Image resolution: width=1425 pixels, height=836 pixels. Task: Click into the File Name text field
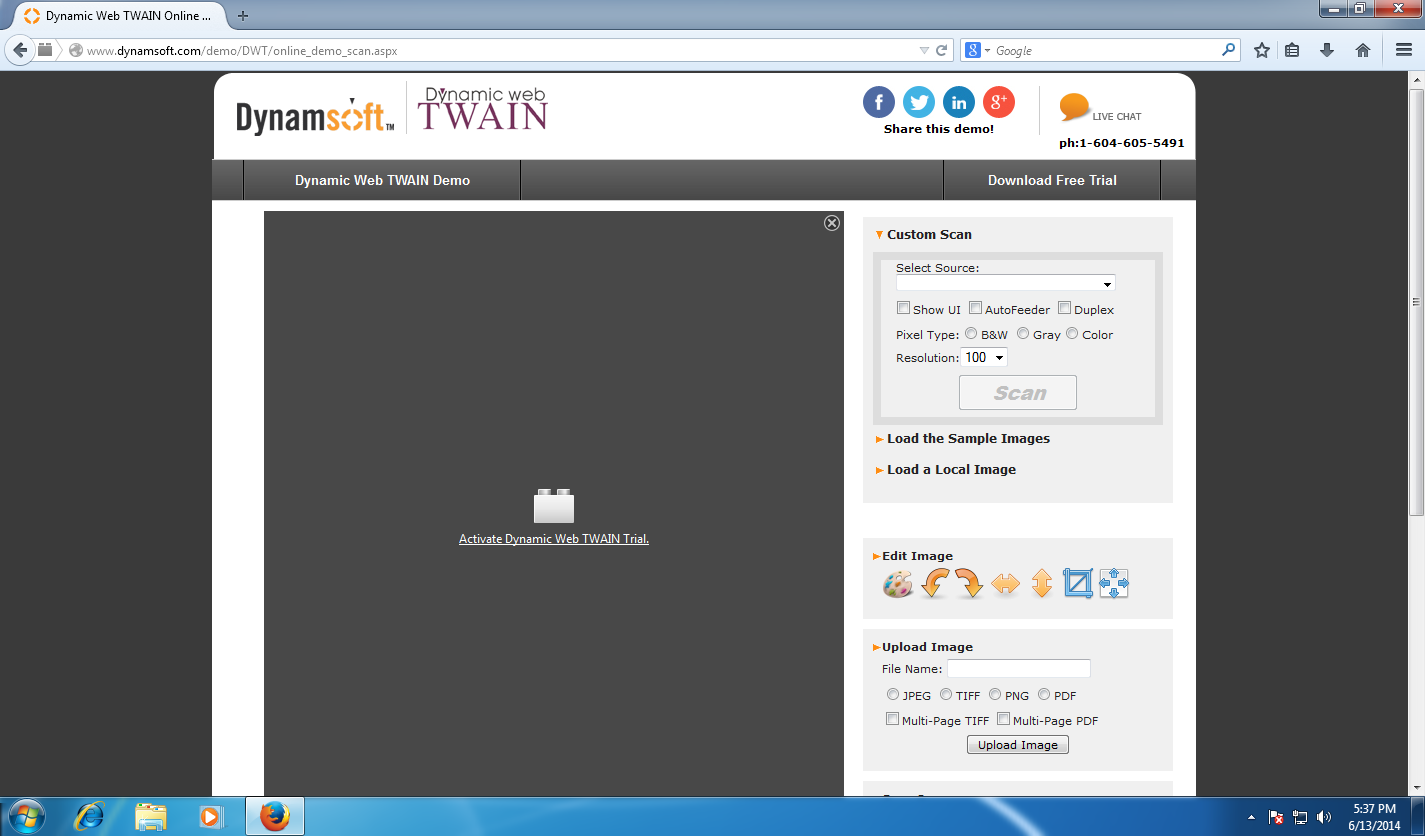(1018, 669)
